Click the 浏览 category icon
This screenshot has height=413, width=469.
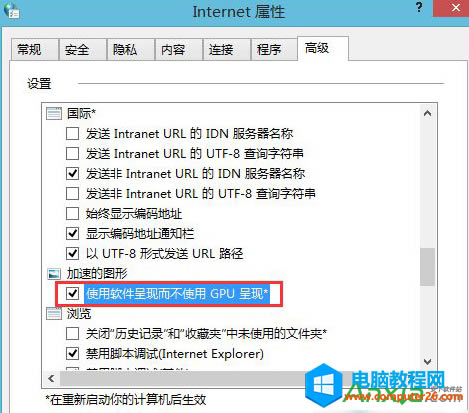pos(54,314)
